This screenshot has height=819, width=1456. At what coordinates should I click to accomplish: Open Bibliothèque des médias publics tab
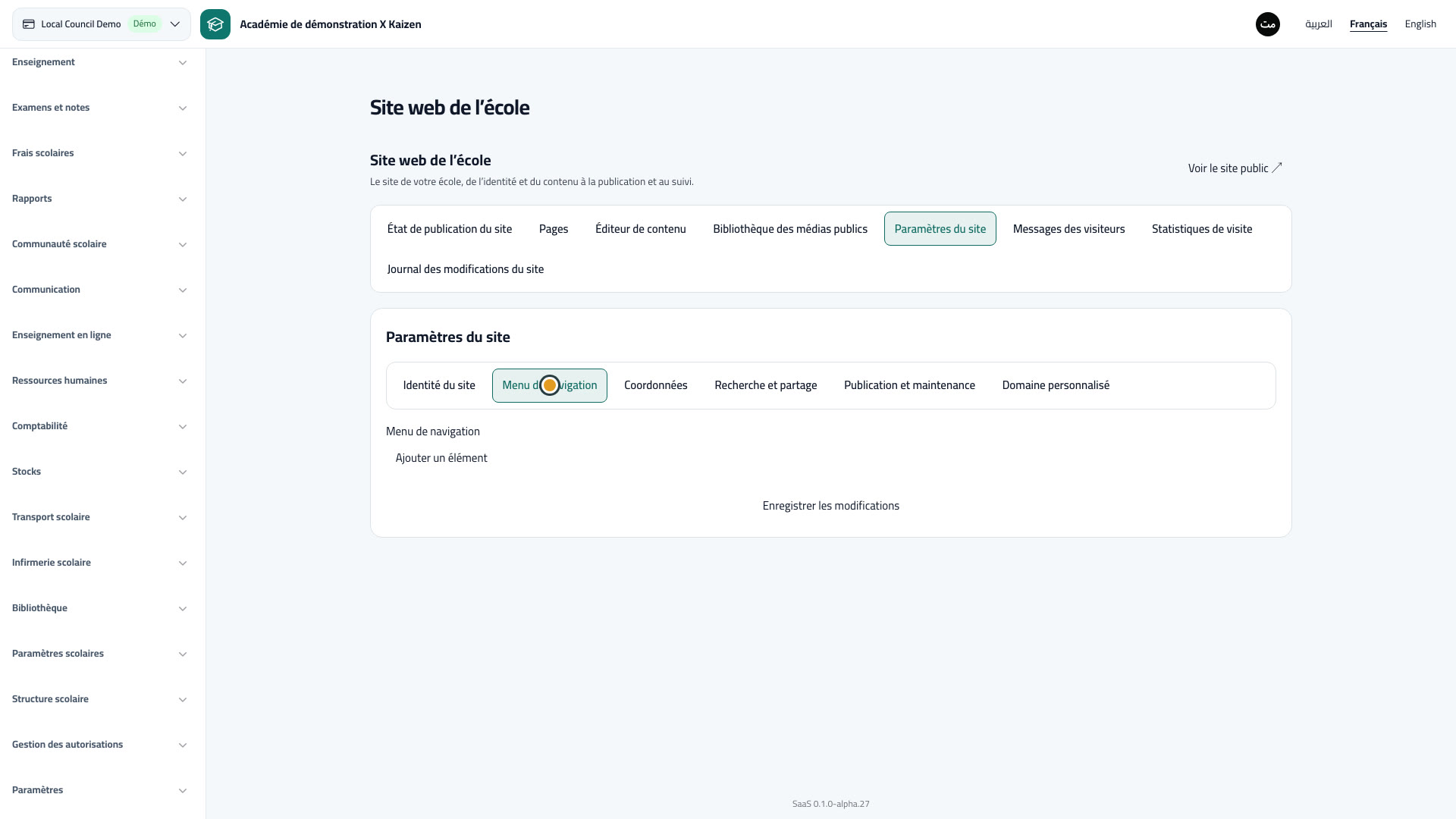point(790,229)
